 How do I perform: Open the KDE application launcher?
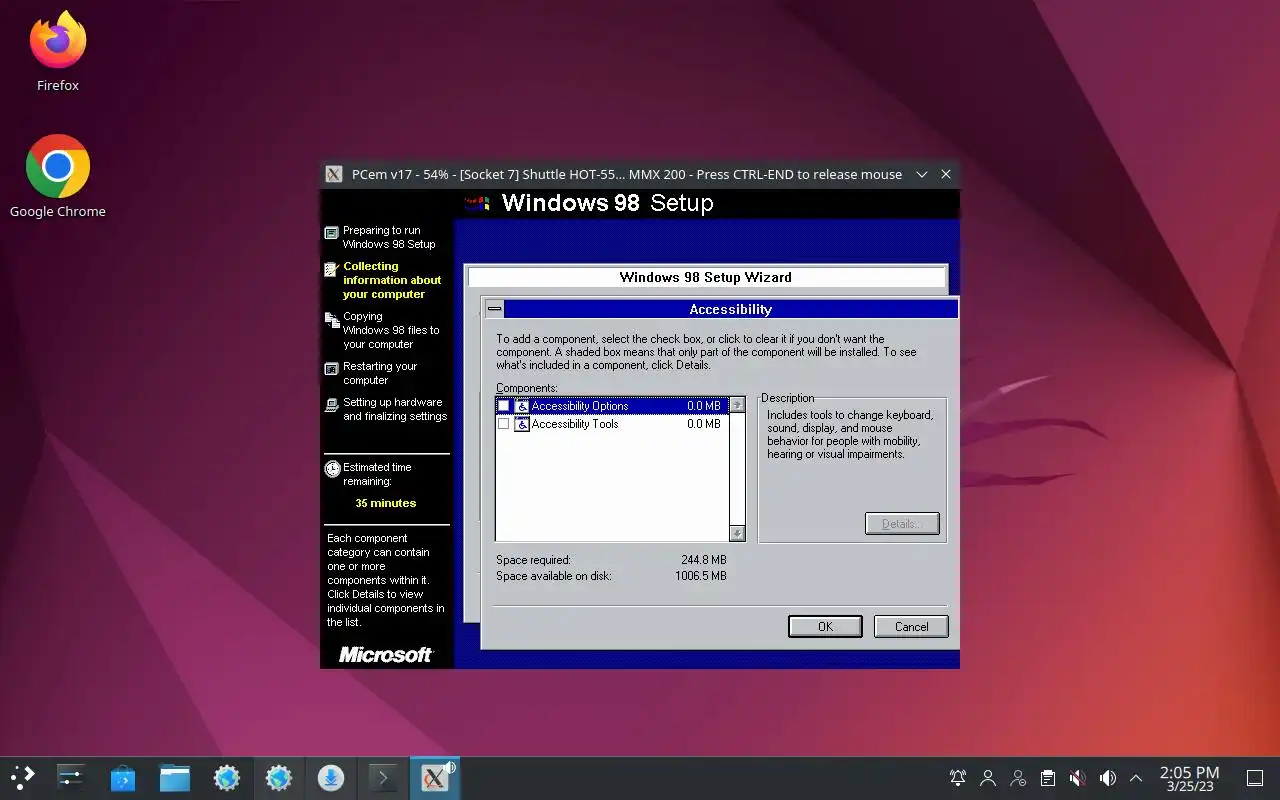22,778
